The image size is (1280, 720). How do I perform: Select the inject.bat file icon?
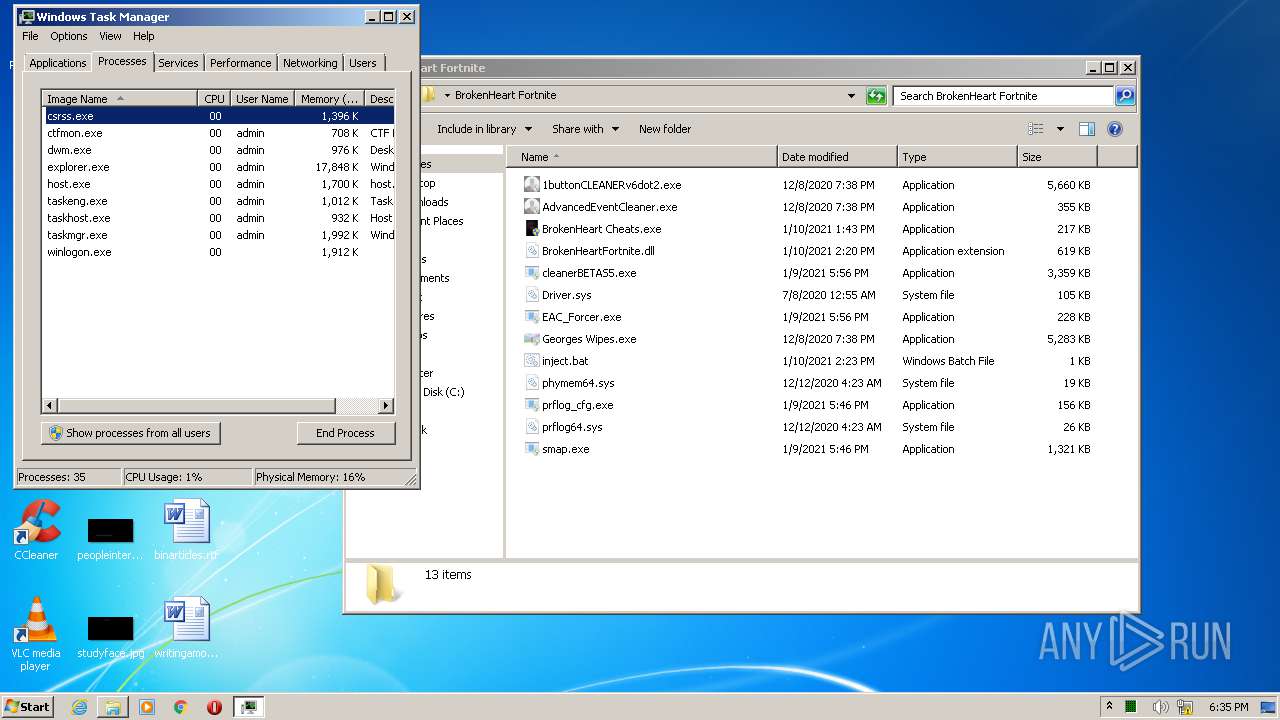click(x=532, y=361)
